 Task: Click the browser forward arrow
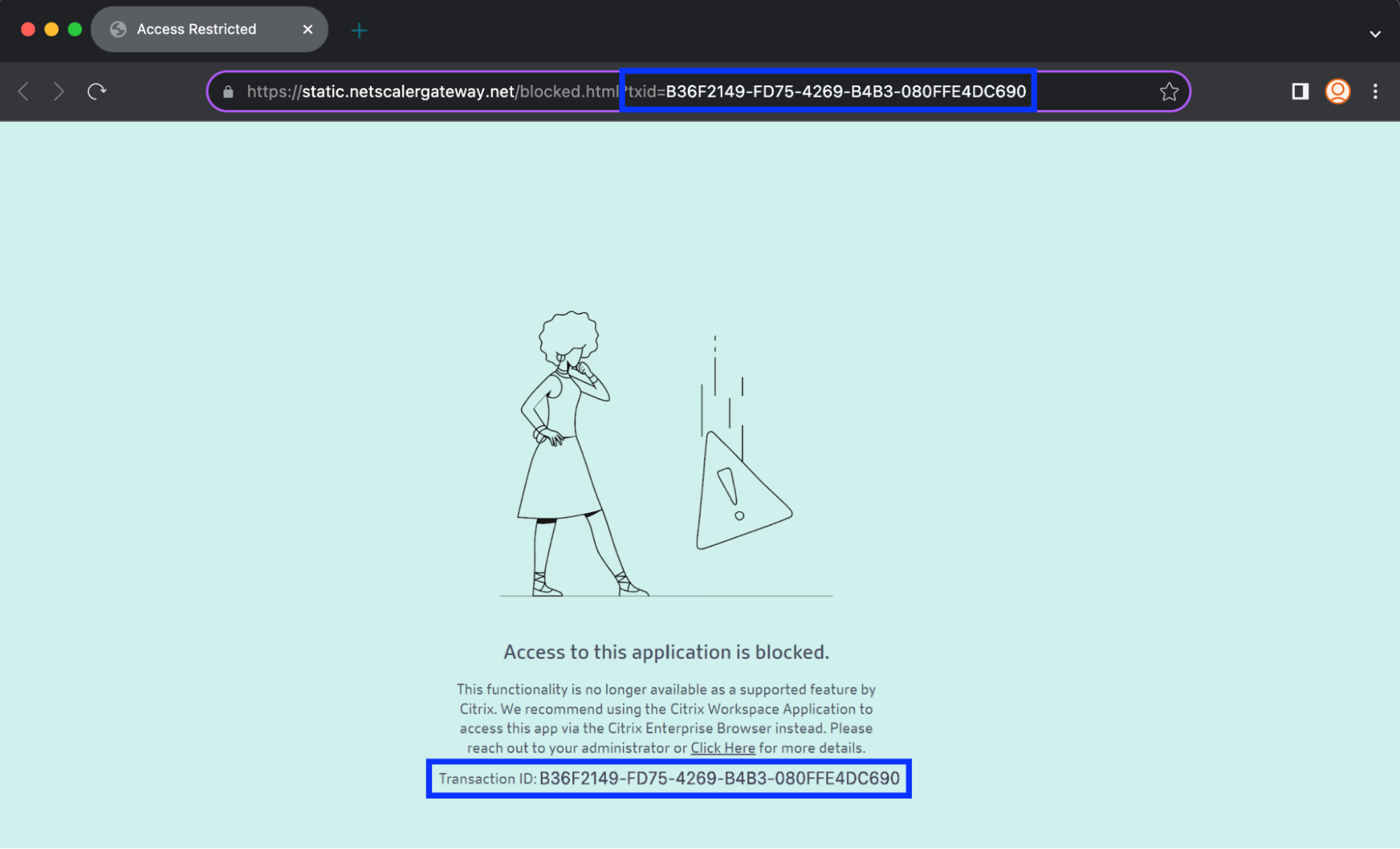point(59,91)
